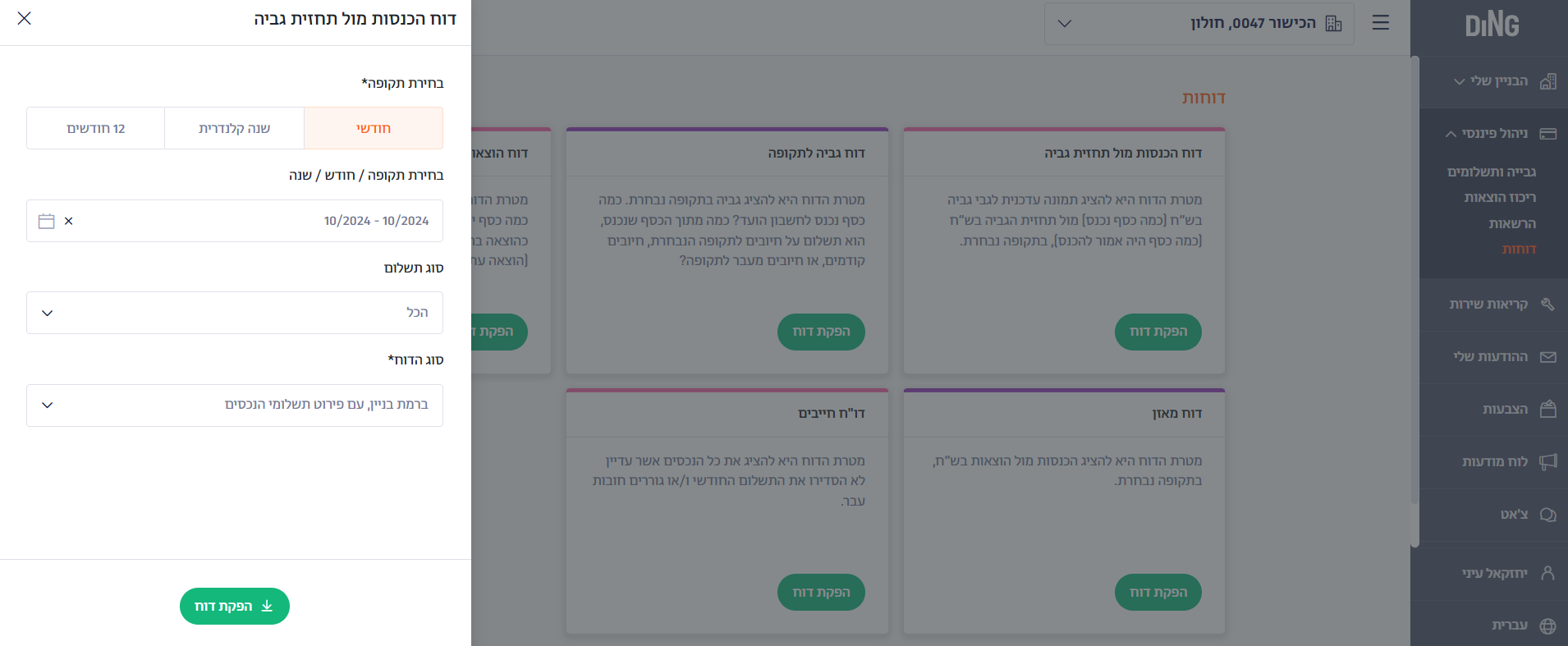Screen dimensions: 1568x646
Task: Select שנה קלנדרית period option
Action: 235,128
